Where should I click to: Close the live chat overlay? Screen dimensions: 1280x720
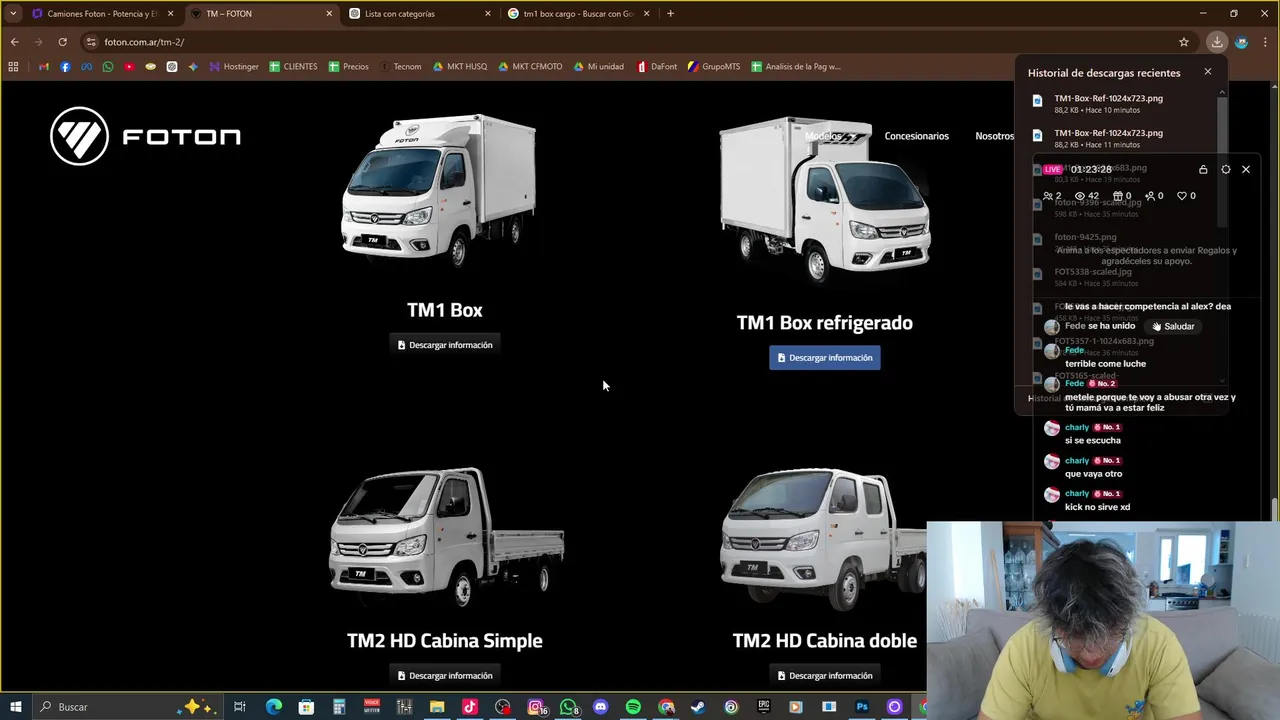pyautogui.click(x=1246, y=170)
